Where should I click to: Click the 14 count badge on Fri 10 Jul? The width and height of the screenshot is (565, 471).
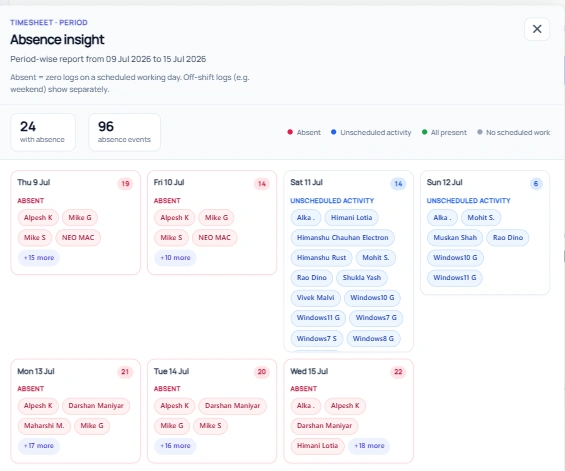(x=262, y=184)
